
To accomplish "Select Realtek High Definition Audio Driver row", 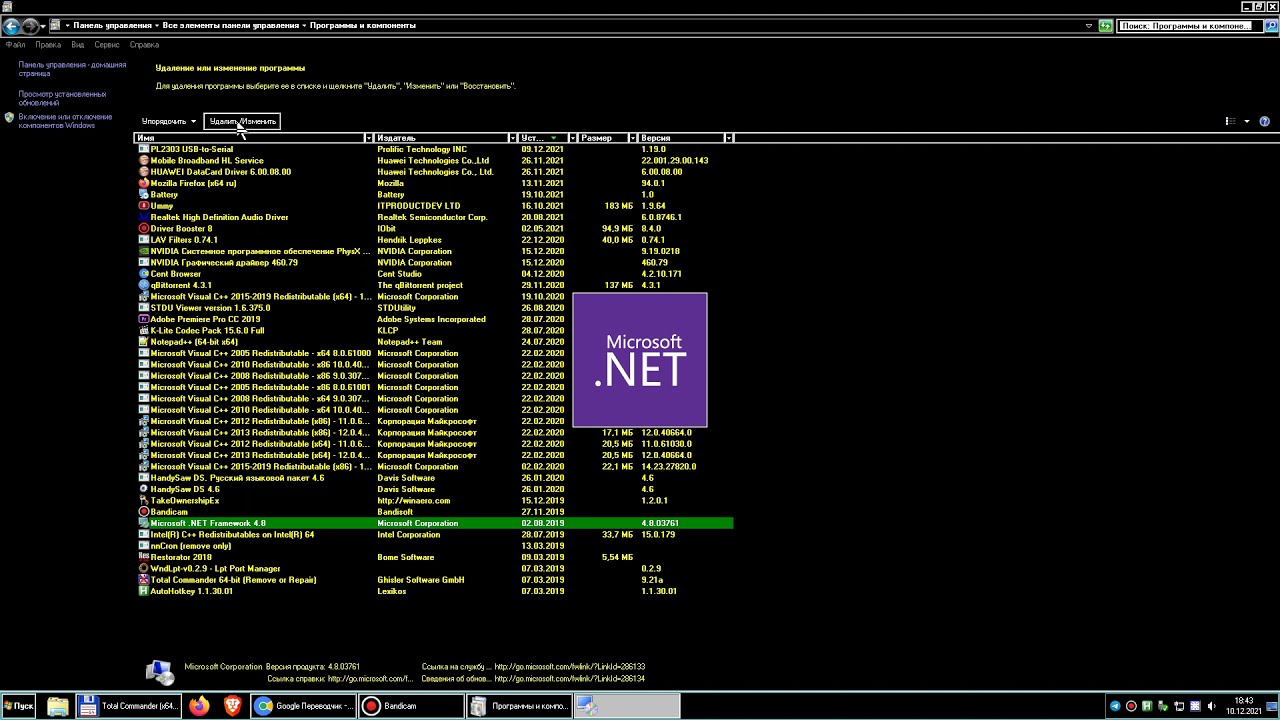I will pyautogui.click(x=434, y=217).
